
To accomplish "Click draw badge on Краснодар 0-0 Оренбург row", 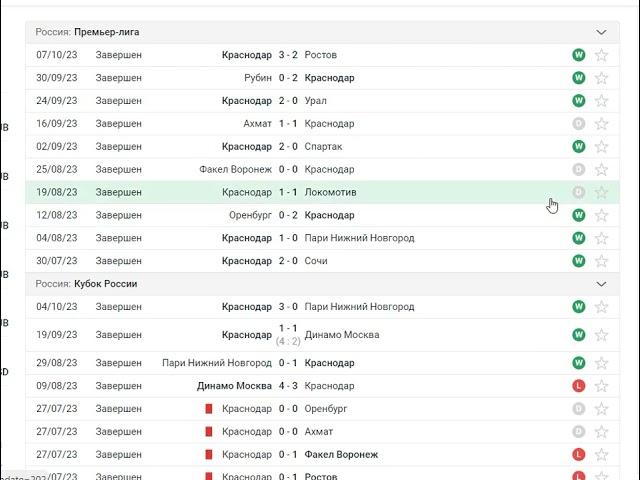I will point(579,409).
